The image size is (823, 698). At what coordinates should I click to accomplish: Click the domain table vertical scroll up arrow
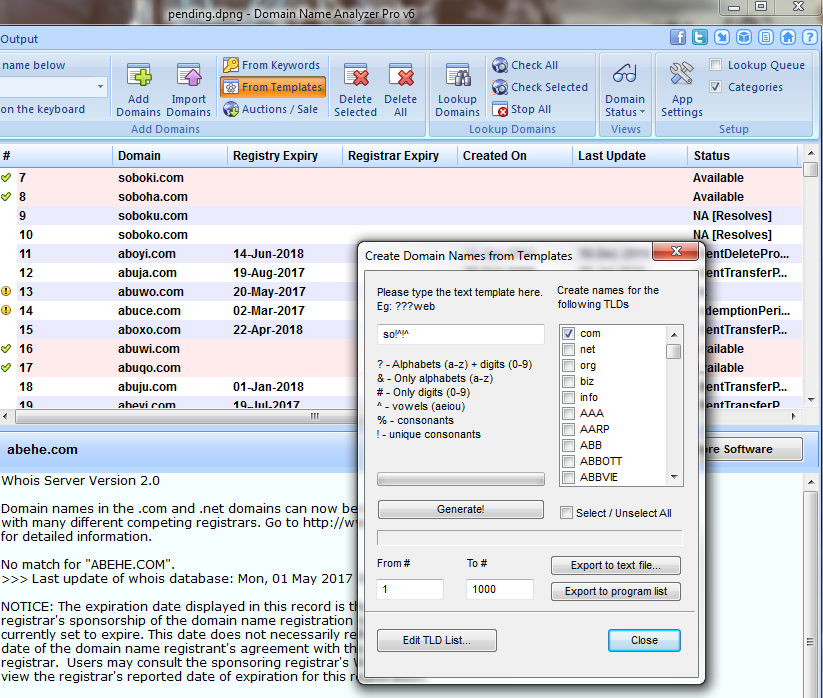click(811, 153)
